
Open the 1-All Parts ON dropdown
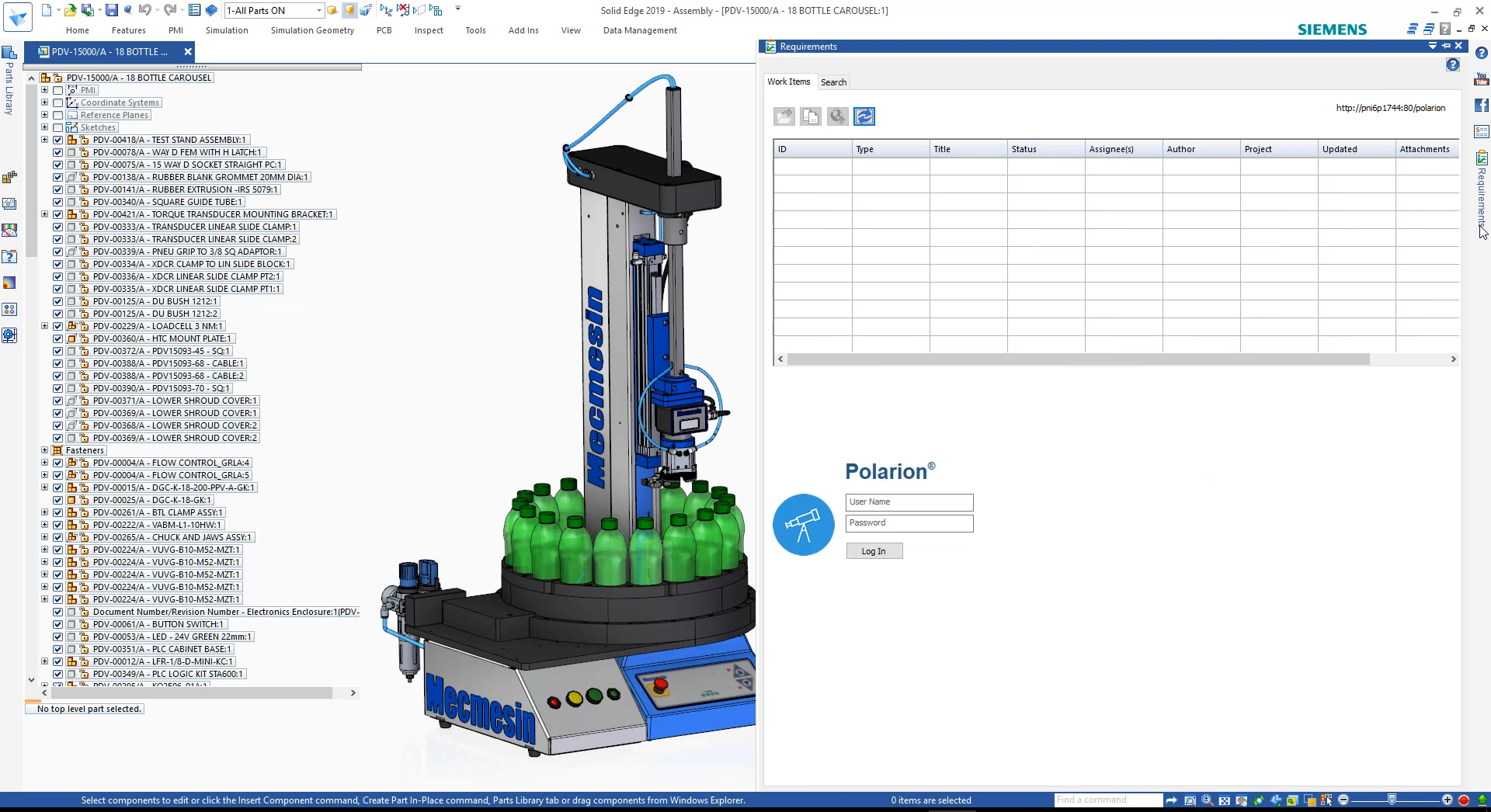(x=318, y=10)
